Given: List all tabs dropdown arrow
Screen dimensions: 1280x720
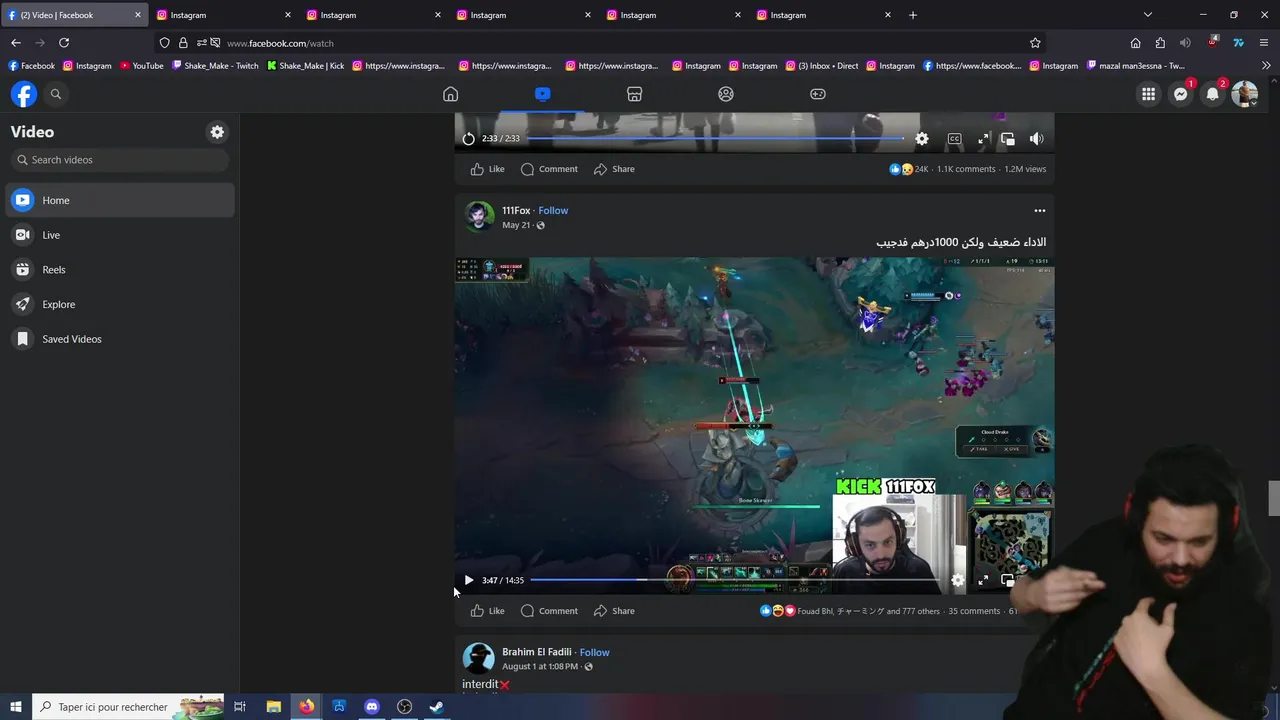Looking at the screenshot, I should pos(1148,15).
